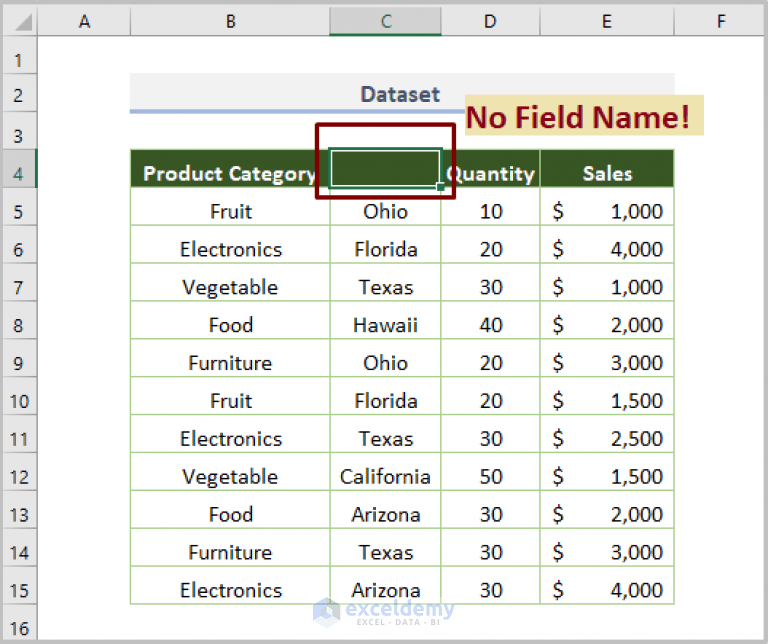Select Florida cell in row 6
This screenshot has height=644, width=768.
point(385,244)
